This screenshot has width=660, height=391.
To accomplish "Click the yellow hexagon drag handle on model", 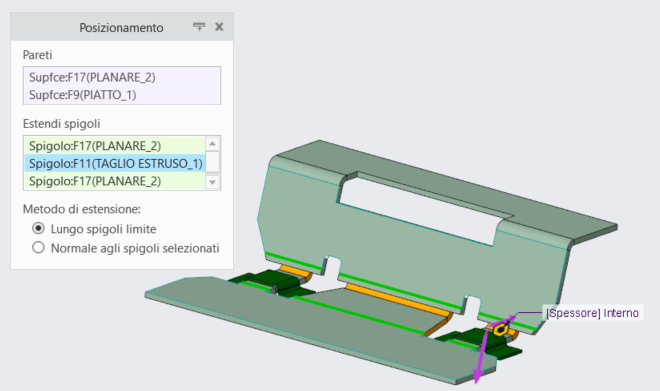I will 500,329.
